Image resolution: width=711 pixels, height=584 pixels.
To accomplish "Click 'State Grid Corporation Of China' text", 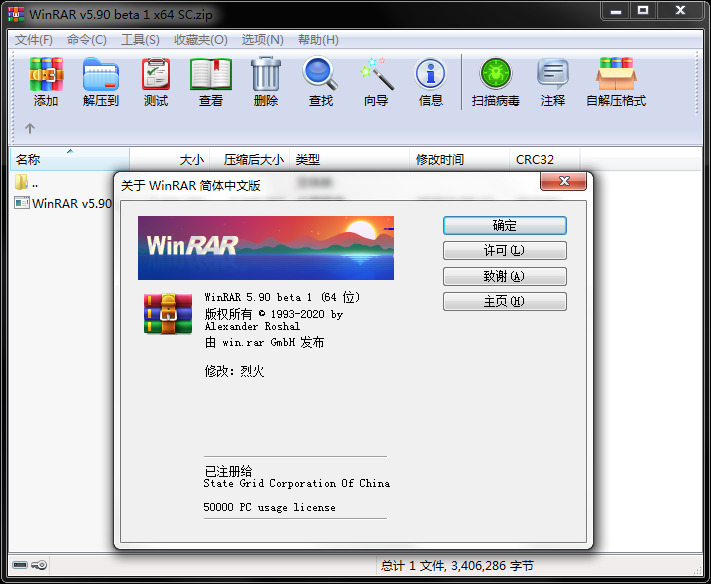I will coord(297,483).
